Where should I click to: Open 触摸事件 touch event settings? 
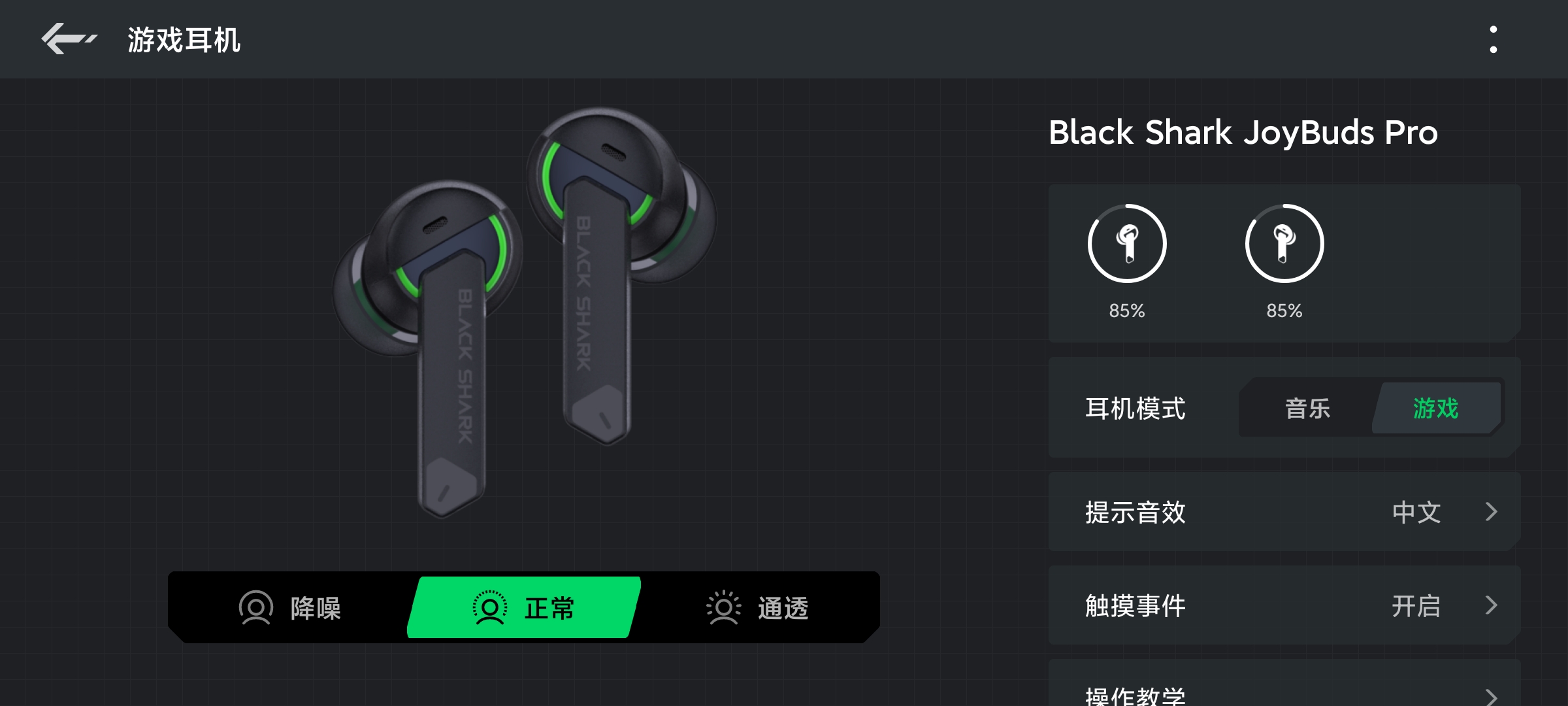pyautogui.click(x=1284, y=605)
